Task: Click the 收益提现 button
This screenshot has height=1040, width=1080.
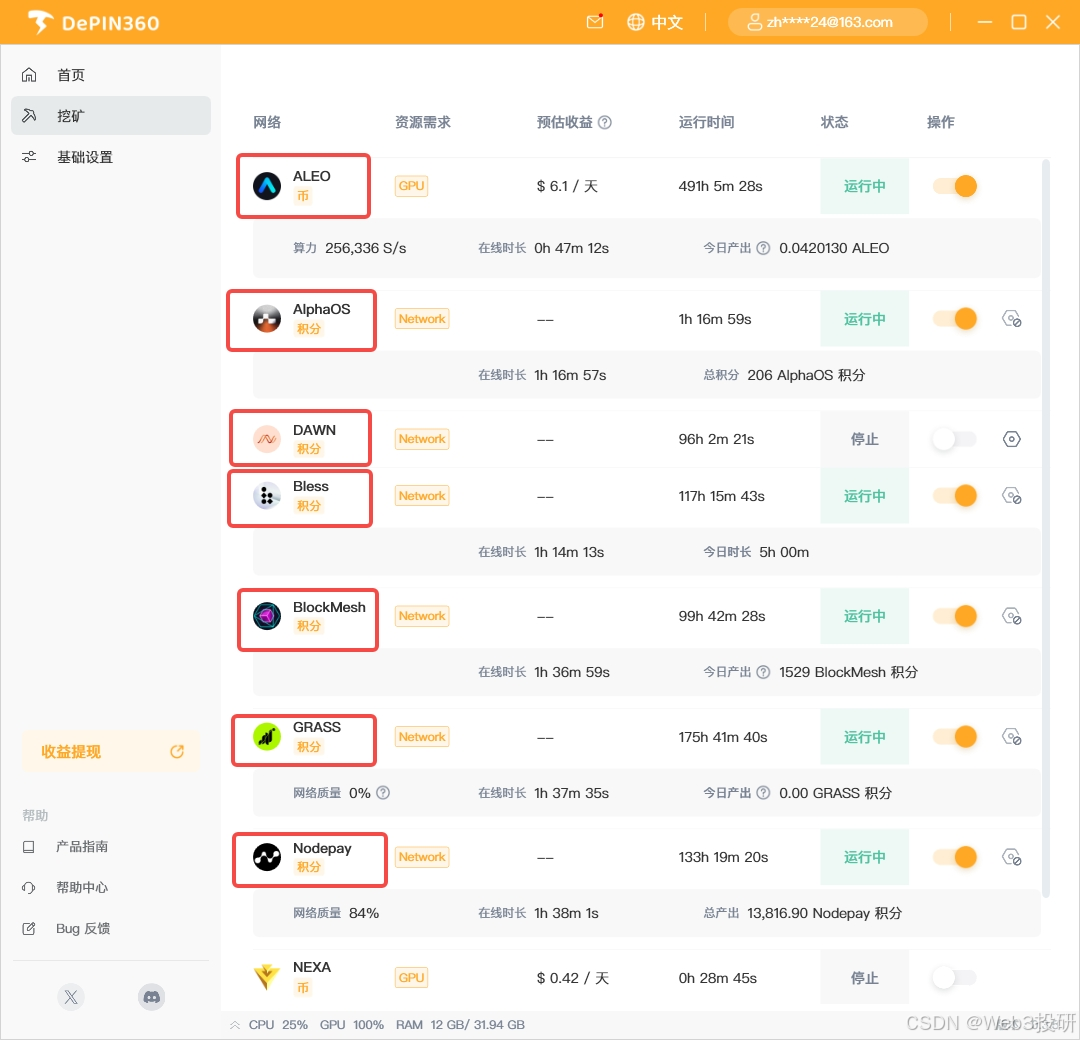Action: [111, 751]
